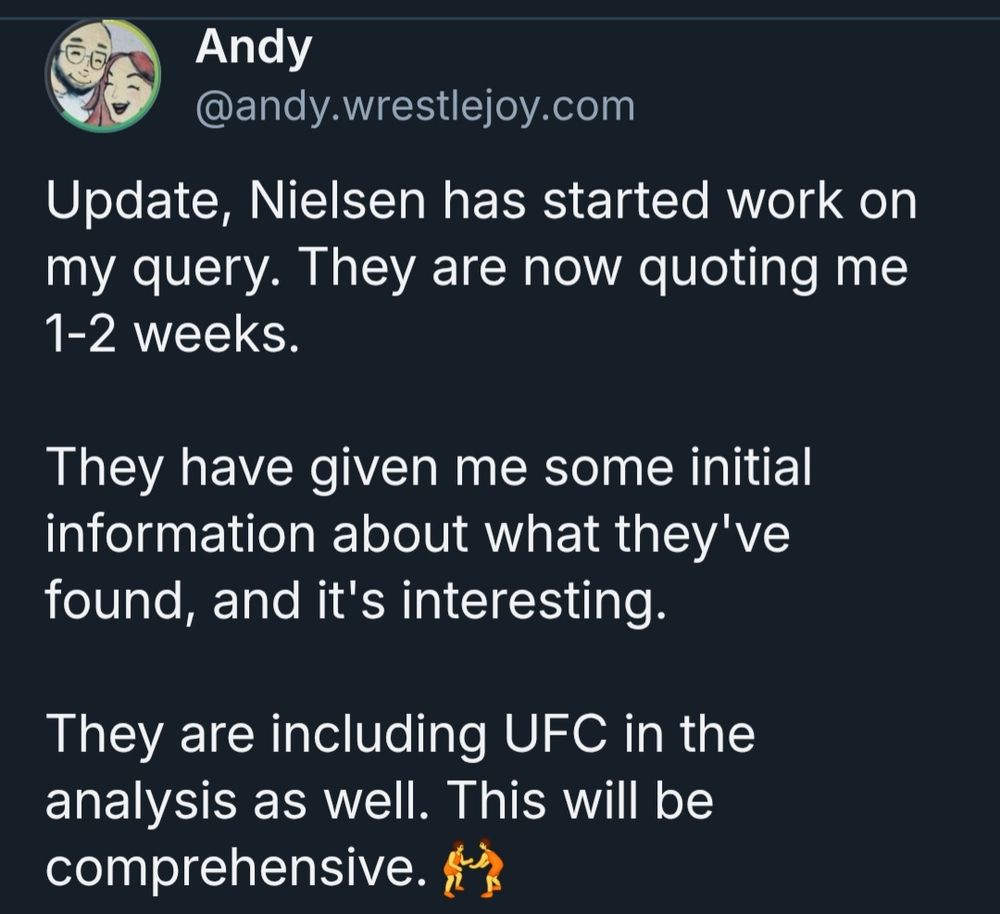Click the display name Andy
This screenshot has width=1000, height=914.
point(253,47)
